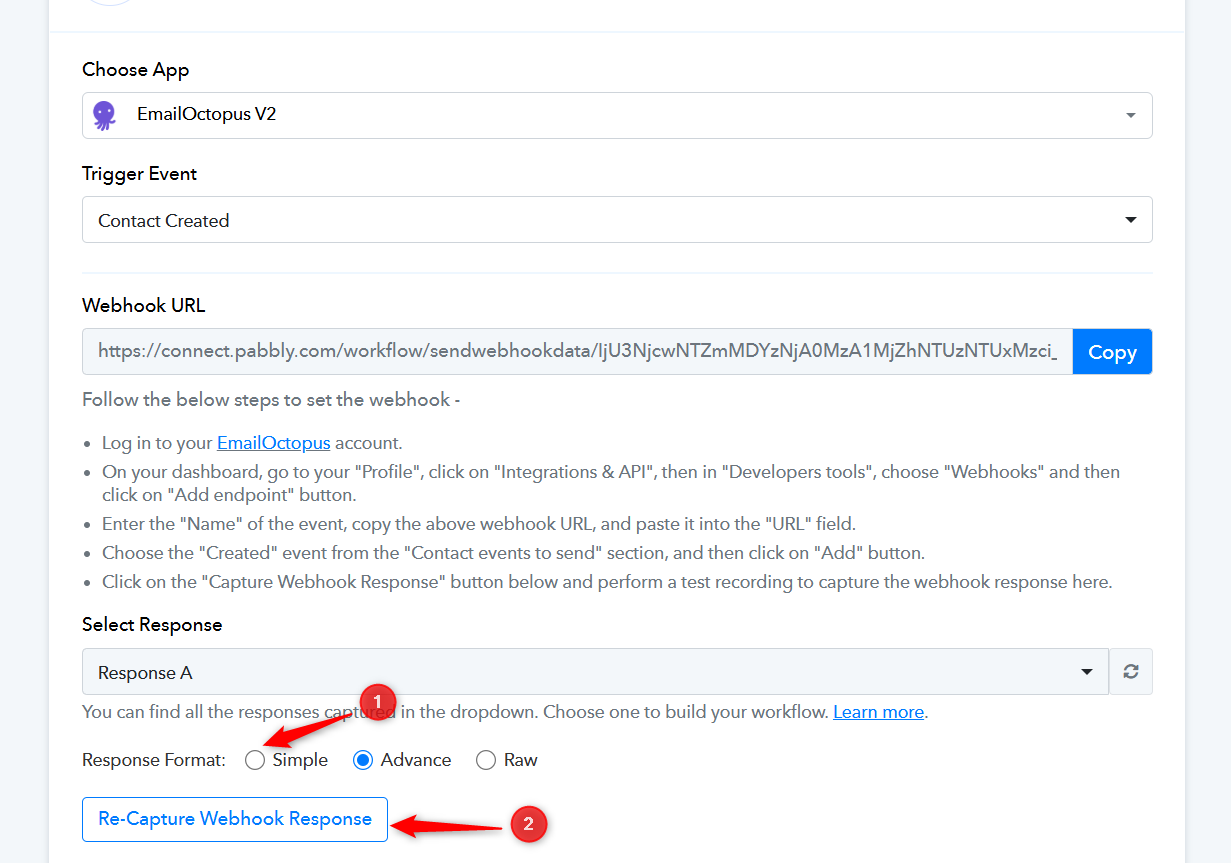Click the red step marker numbered 2
1231x863 pixels.
(x=529, y=824)
